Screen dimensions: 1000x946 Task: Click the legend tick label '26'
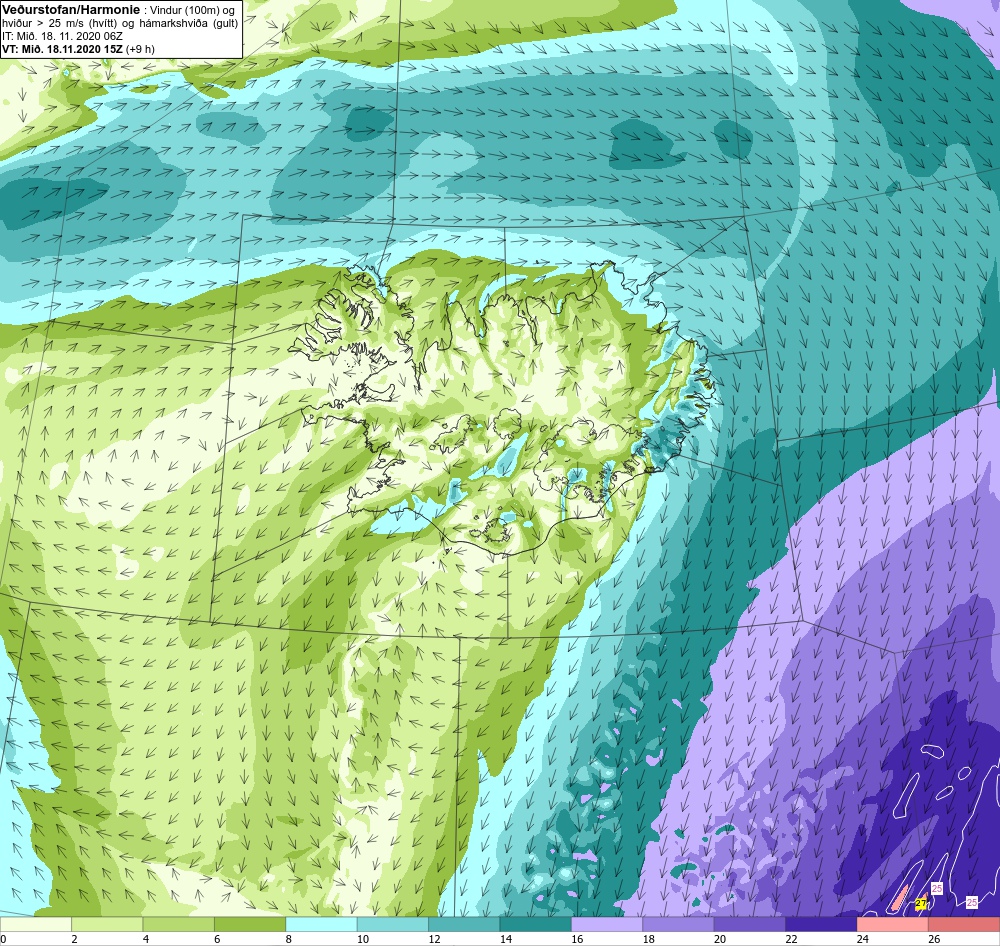coord(934,939)
